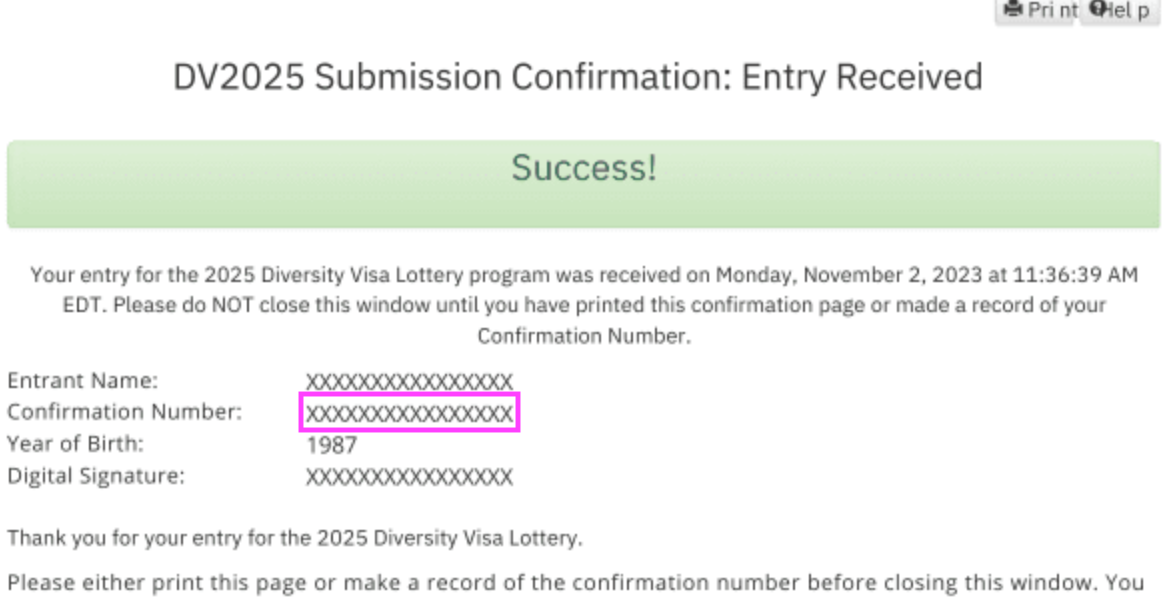Click the Entrant Name value field
Image resolution: width=1170 pixels, height=600 pixels.
coord(409,382)
